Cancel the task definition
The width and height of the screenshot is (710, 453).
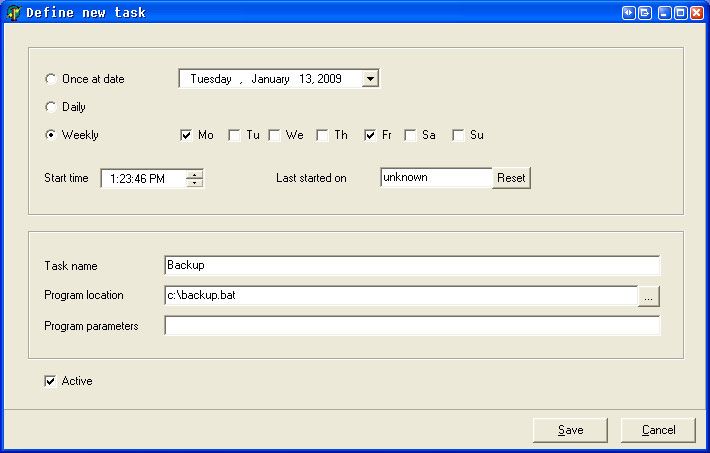coord(658,430)
